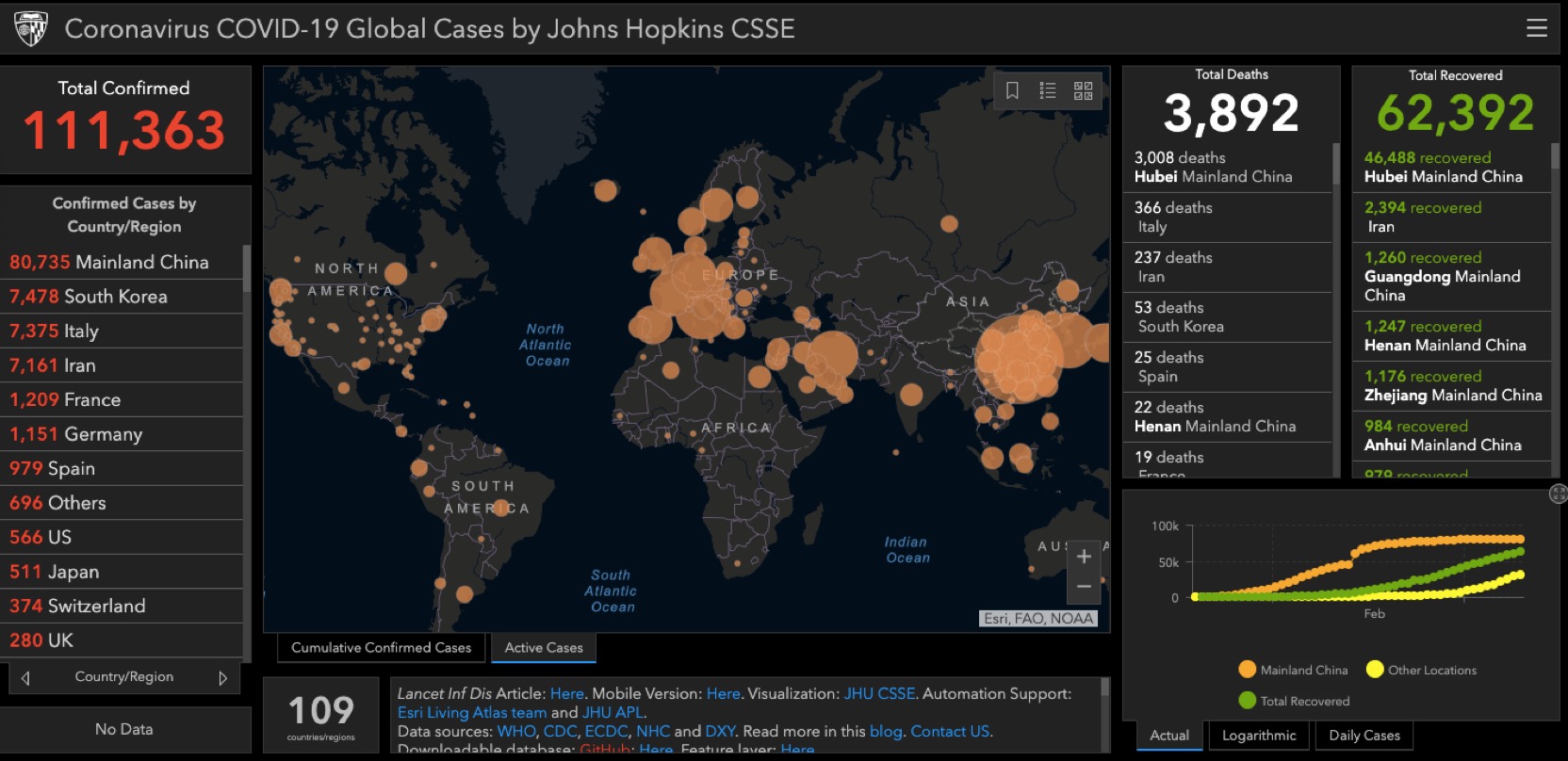
Task: Select Iran in country list
Action: (x=122, y=365)
